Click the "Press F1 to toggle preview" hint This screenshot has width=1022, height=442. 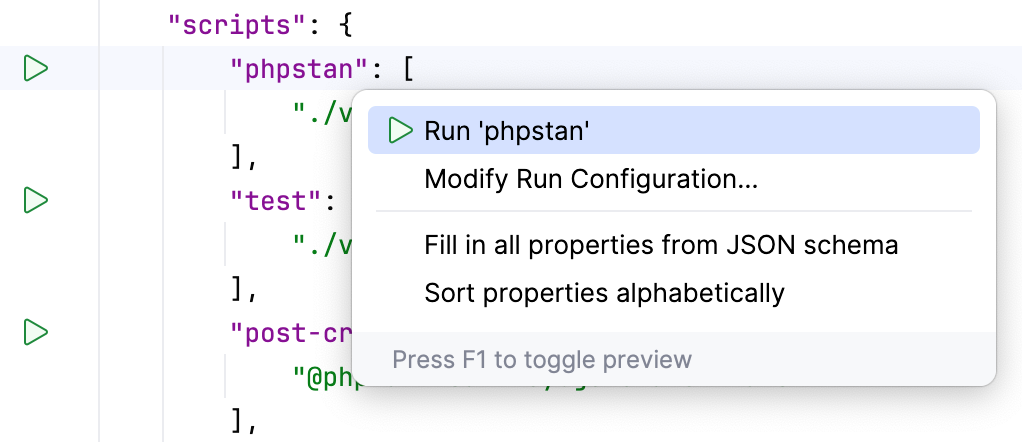(541, 360)
